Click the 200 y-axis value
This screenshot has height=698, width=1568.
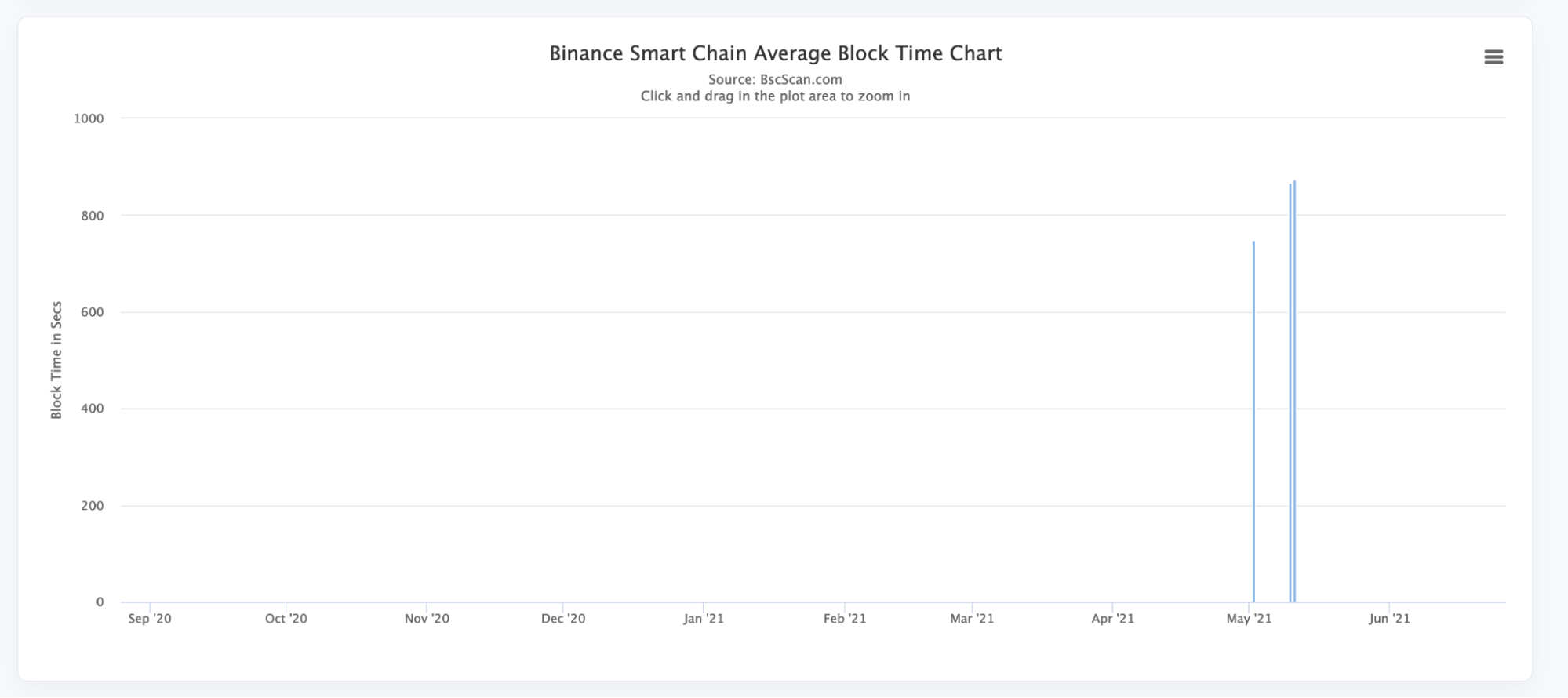[x=93, y=506]
